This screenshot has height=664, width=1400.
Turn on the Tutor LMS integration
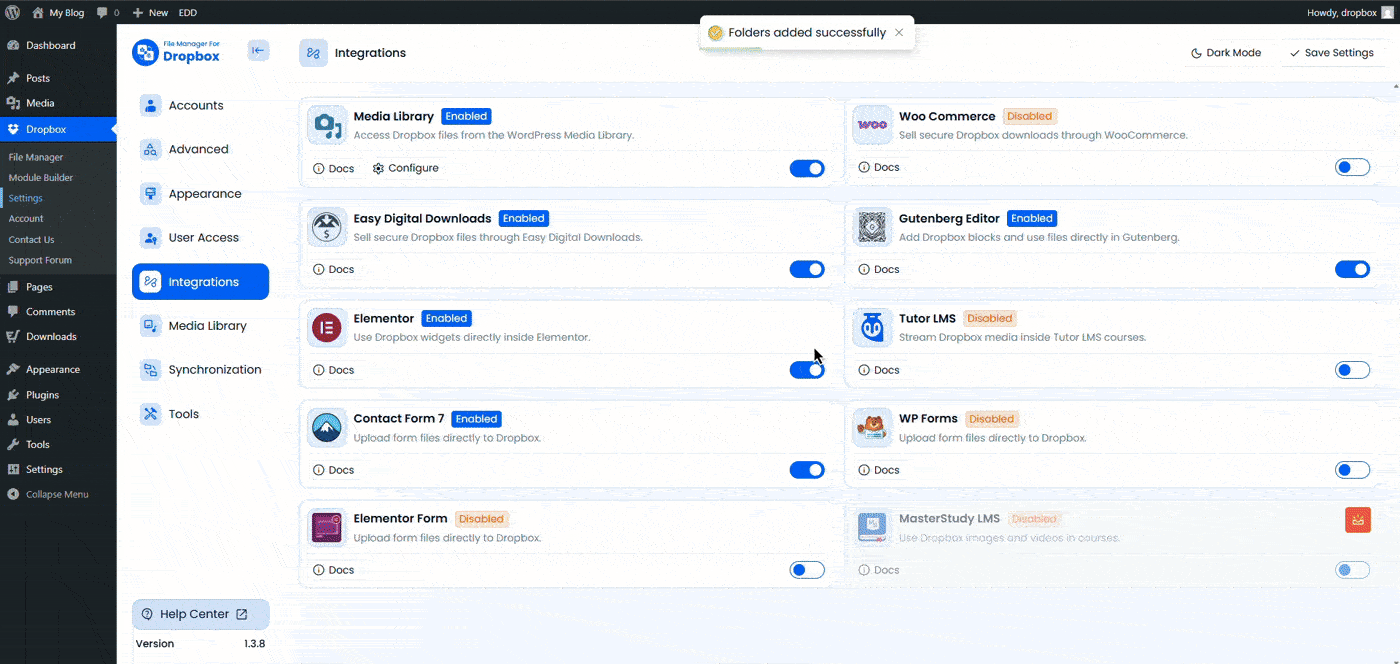[1352, 369]
